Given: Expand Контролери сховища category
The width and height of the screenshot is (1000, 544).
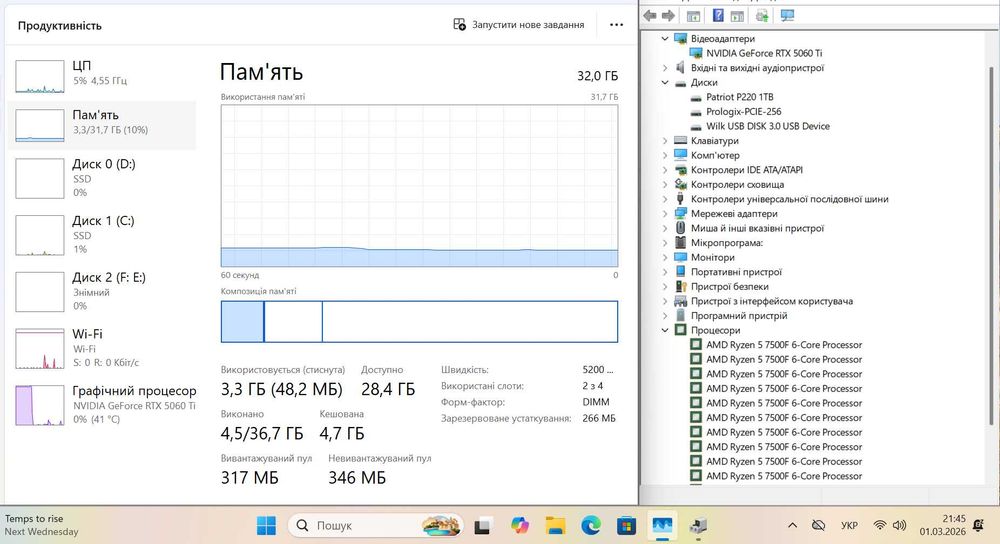Looking at the screenshot, I should pos(665,185).
